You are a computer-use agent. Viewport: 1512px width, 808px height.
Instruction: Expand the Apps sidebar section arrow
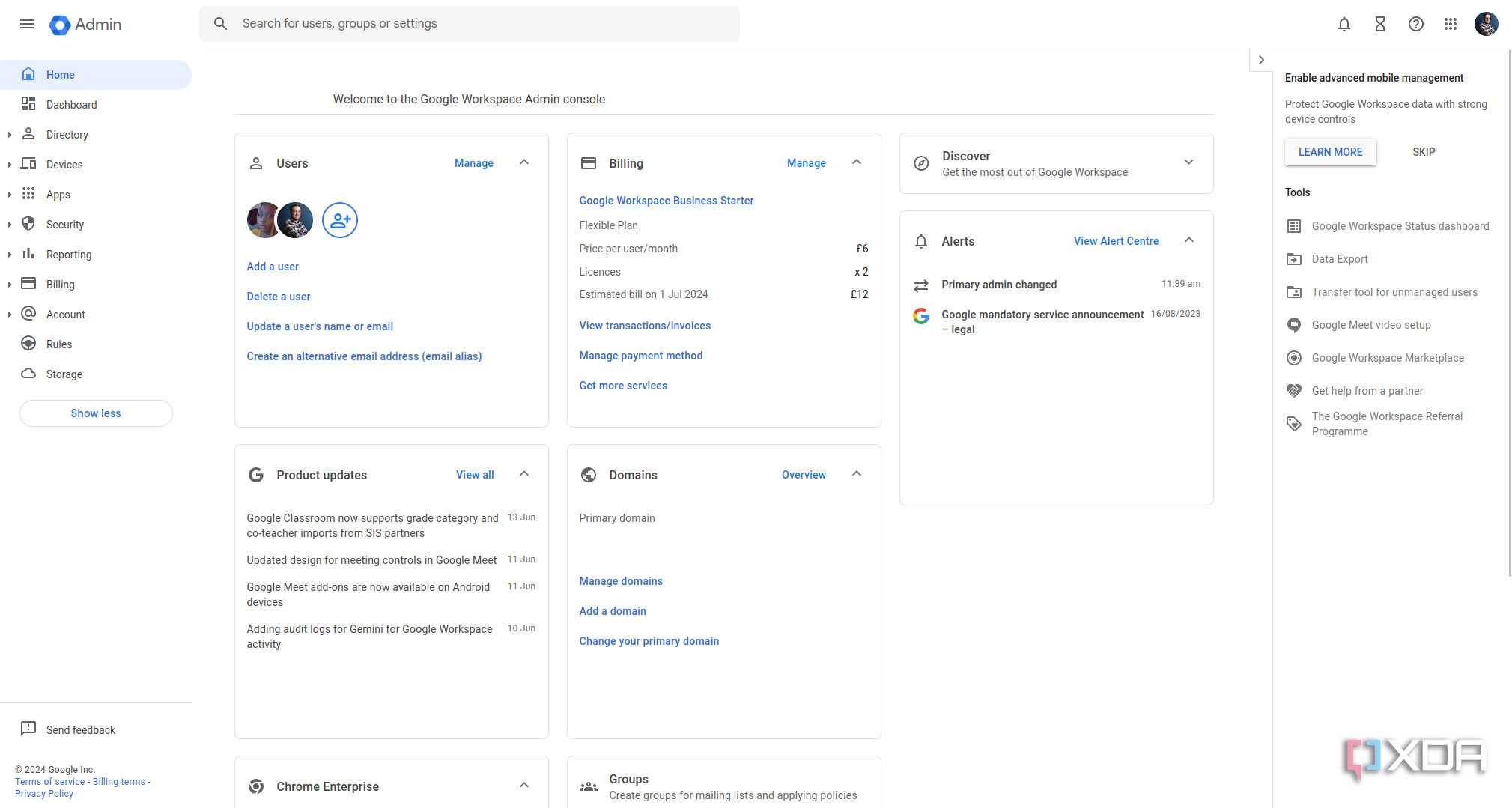point(9,195)
